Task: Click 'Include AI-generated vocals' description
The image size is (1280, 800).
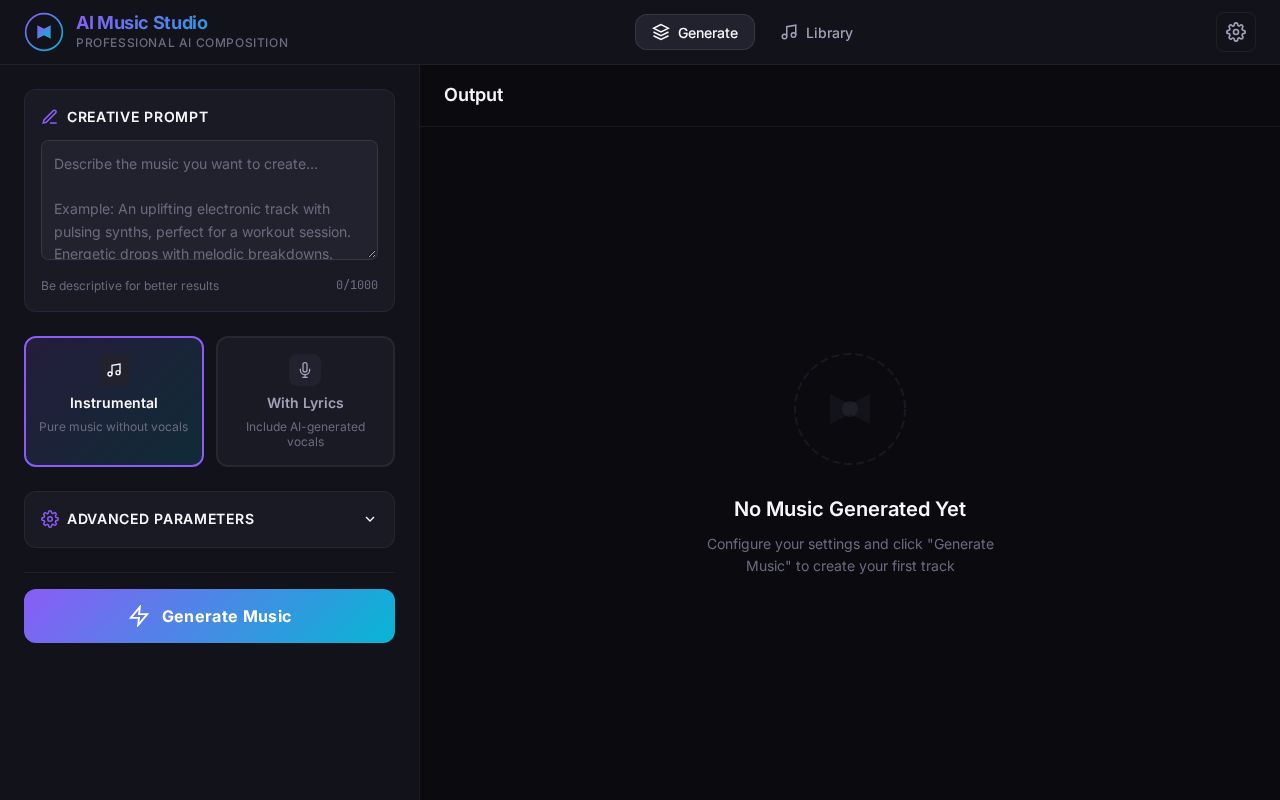Action: [x=305, y=434]
